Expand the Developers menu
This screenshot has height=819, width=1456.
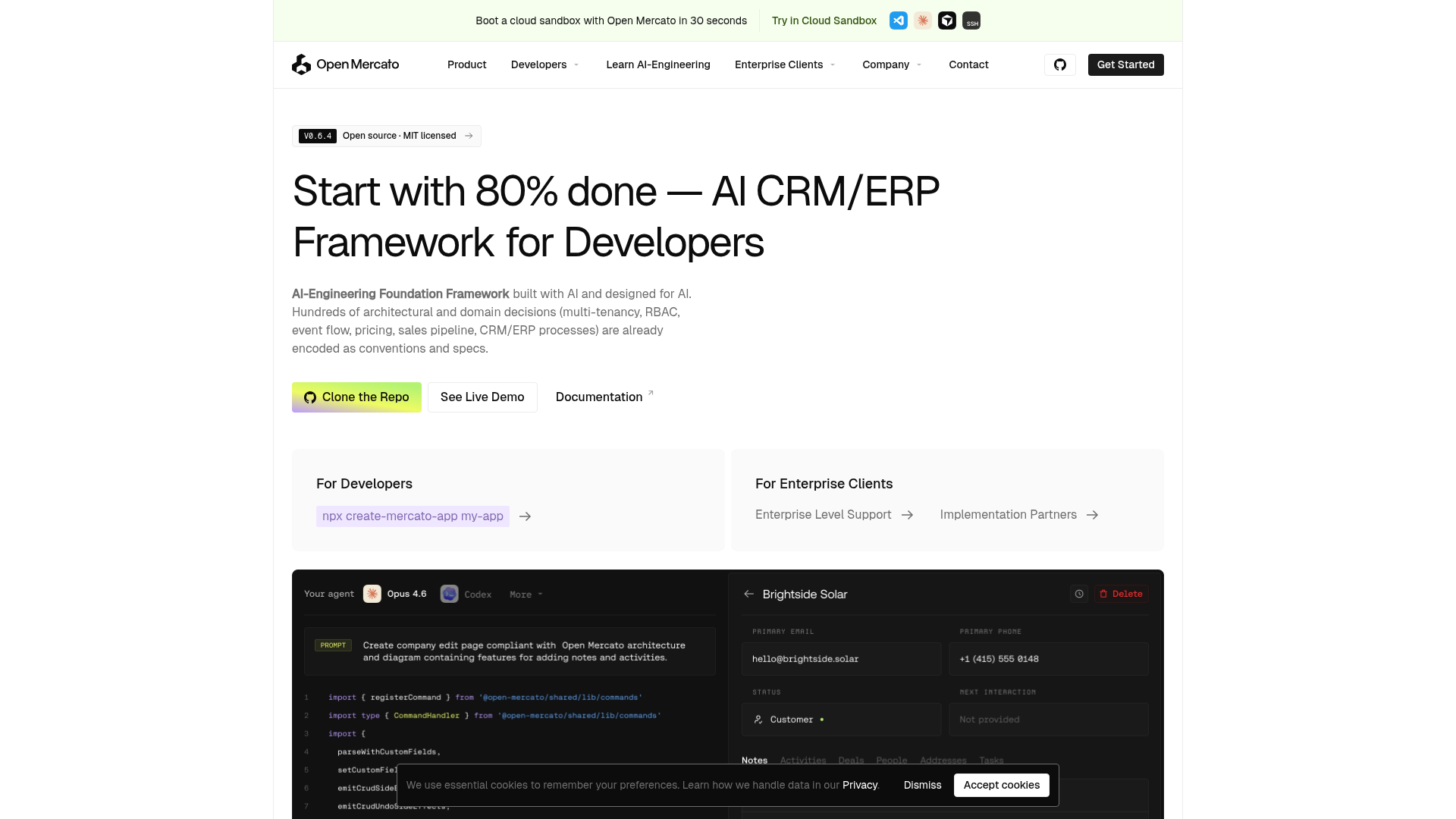(x=545, y=64)
